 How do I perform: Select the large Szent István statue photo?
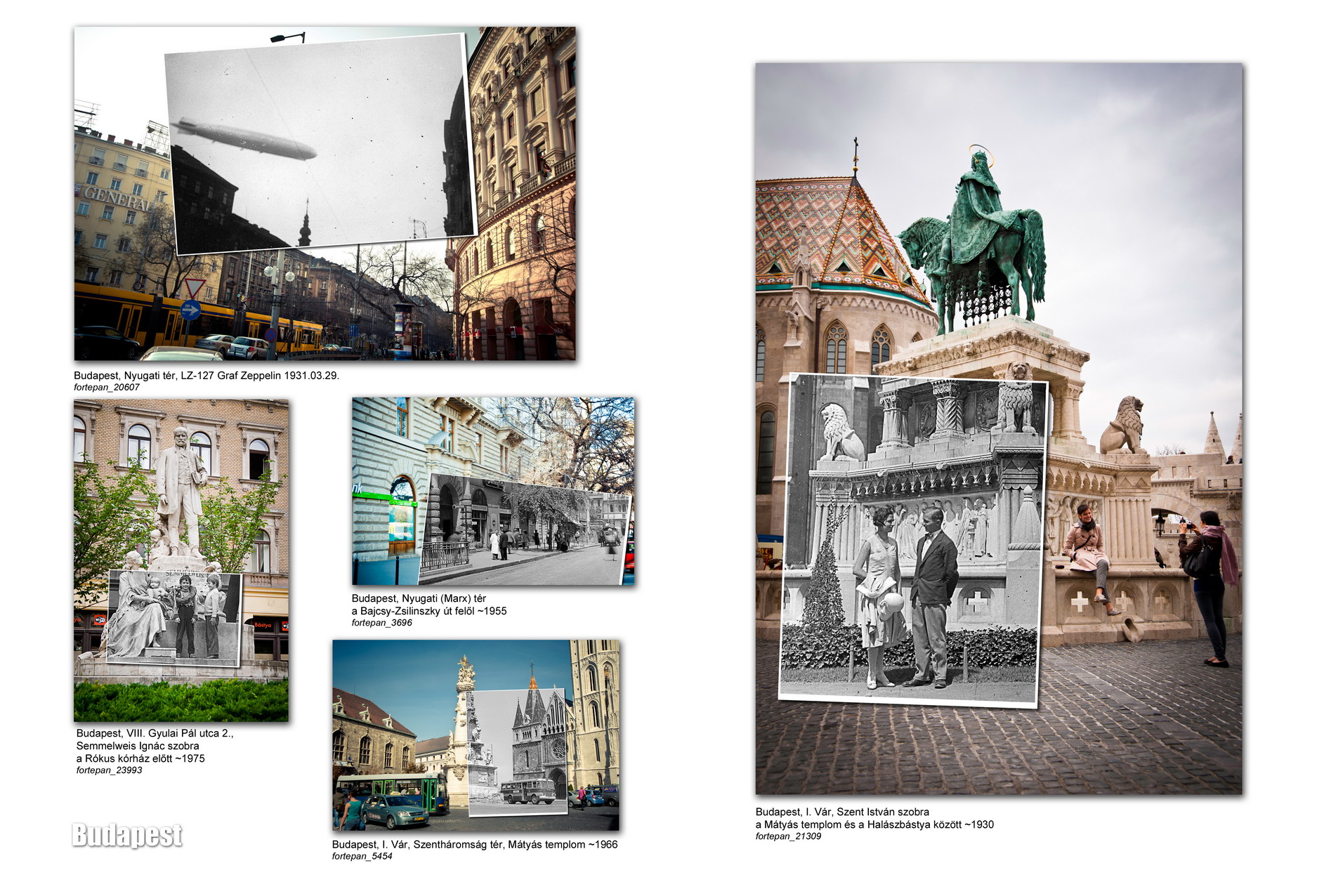(999, 428)
